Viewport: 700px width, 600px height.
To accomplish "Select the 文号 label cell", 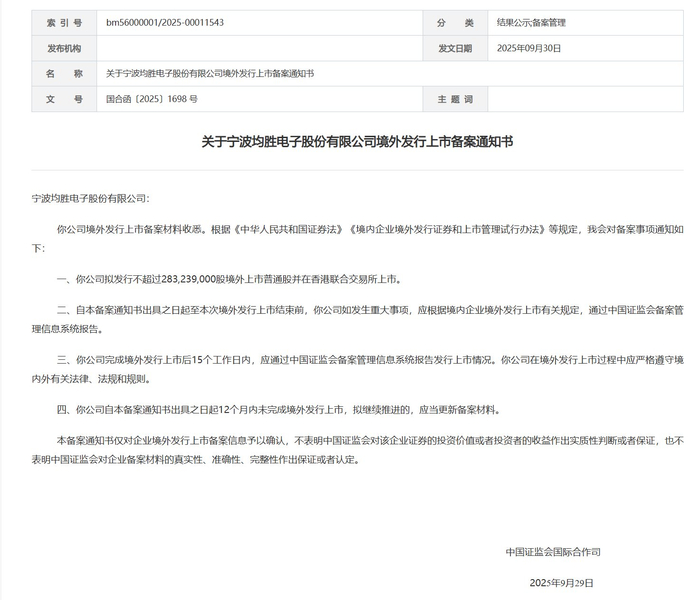I will (64, 99).
